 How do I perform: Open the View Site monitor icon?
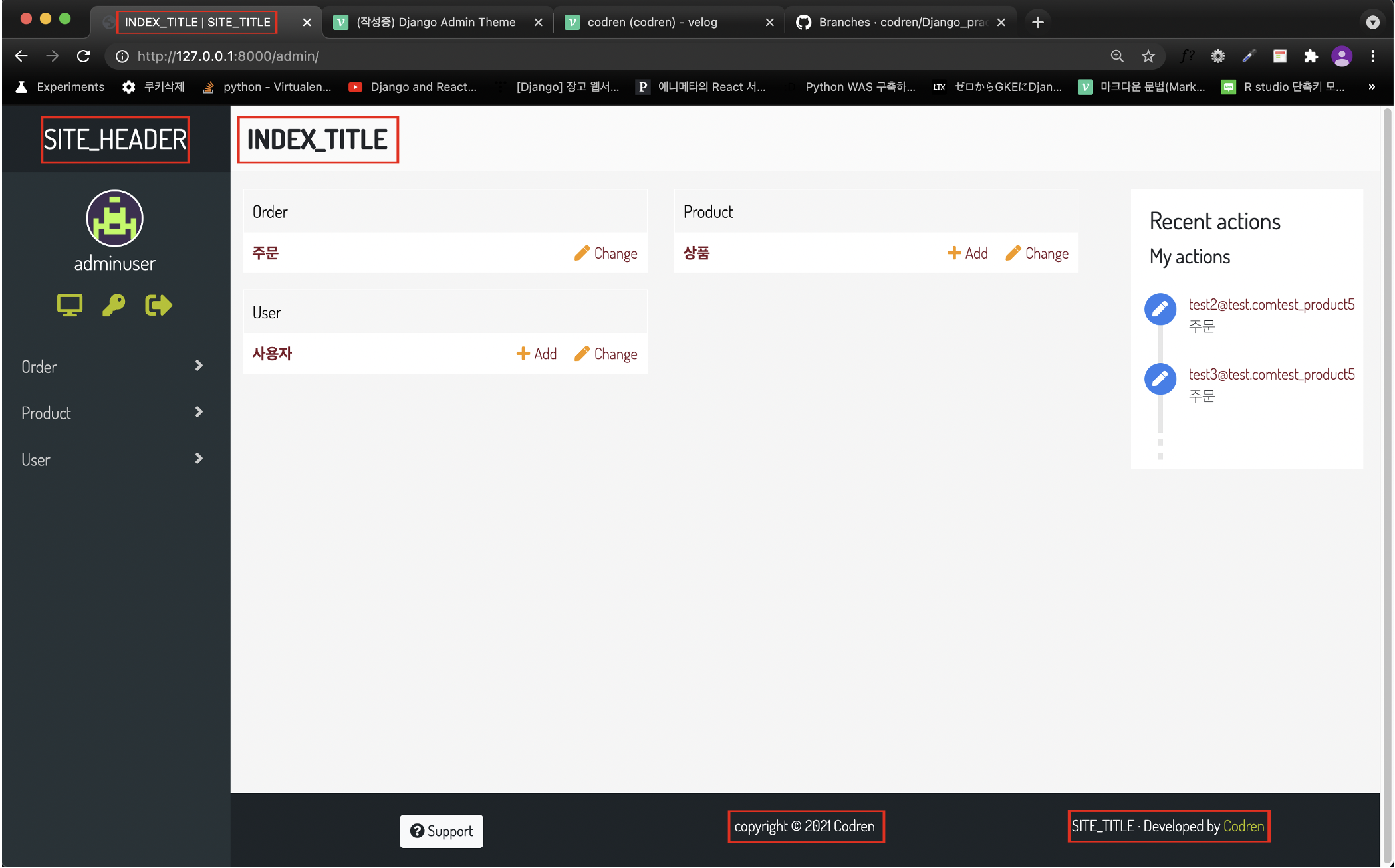tap(69, 304)
